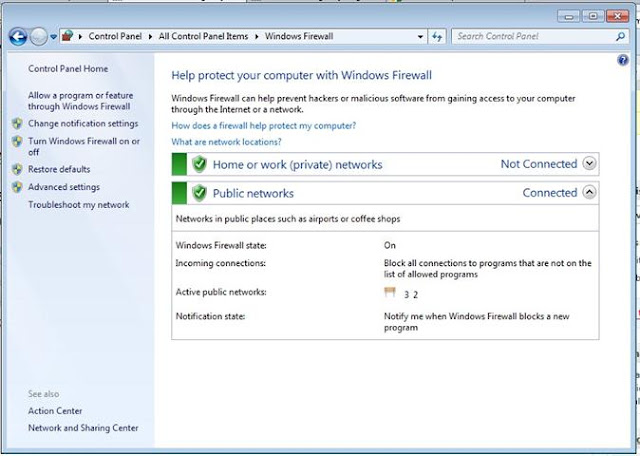
Task: Click Active public networks label
Action: 221,292
